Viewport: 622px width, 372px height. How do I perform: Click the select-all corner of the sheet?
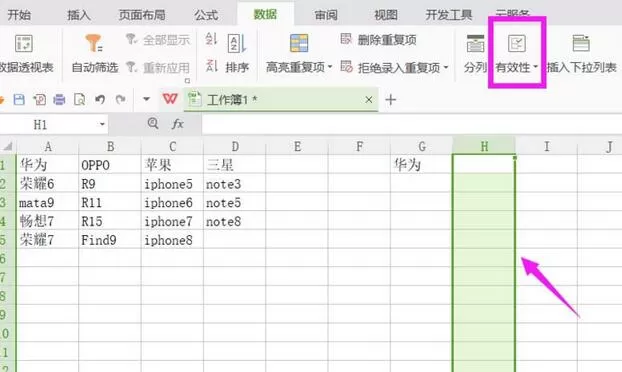[x=8, y=146]
